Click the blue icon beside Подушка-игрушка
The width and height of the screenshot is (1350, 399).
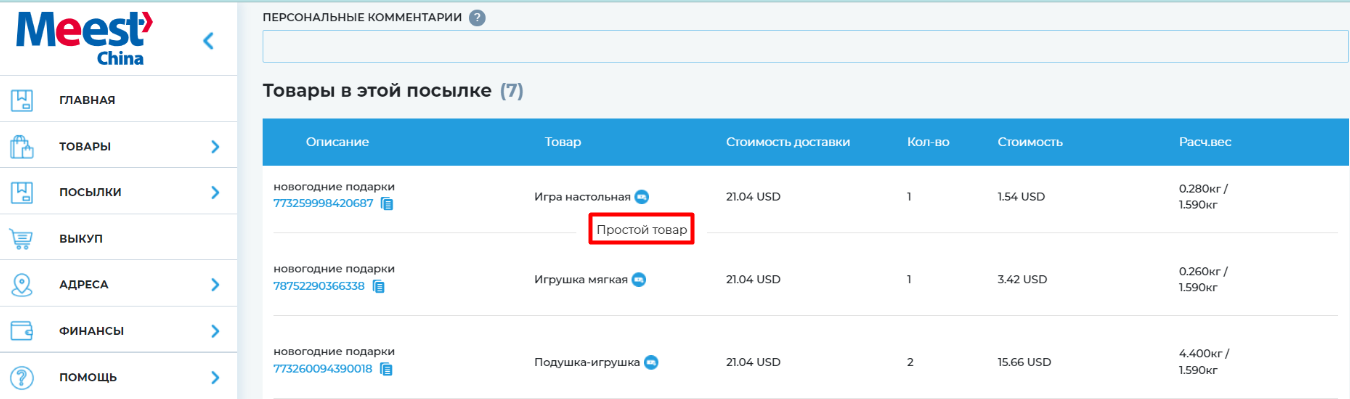pos(651,362)
